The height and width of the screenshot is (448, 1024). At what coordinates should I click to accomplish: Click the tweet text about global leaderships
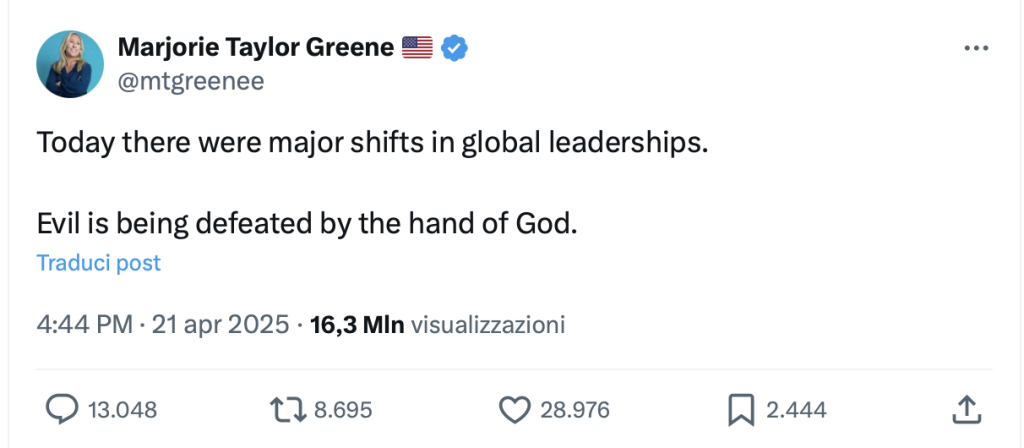tap(372, 143)
